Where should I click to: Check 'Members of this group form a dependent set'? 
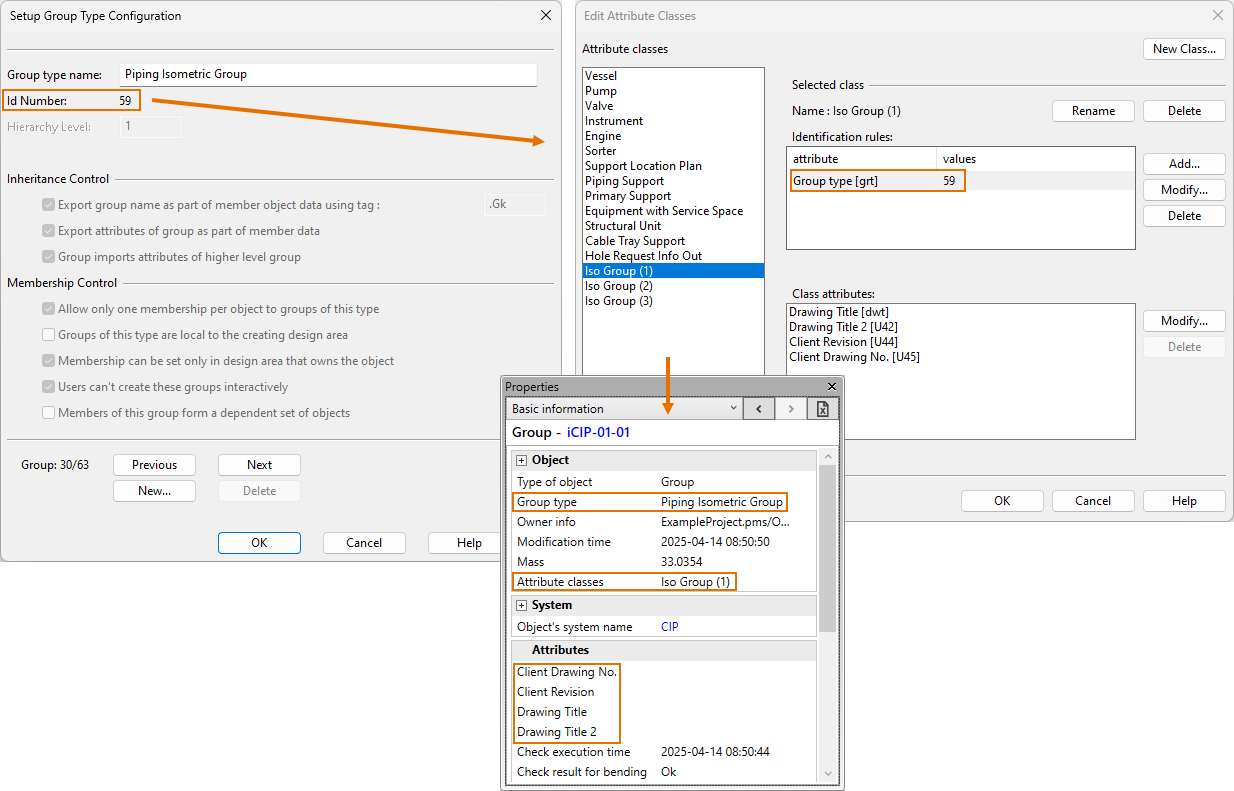click(49, 413)
